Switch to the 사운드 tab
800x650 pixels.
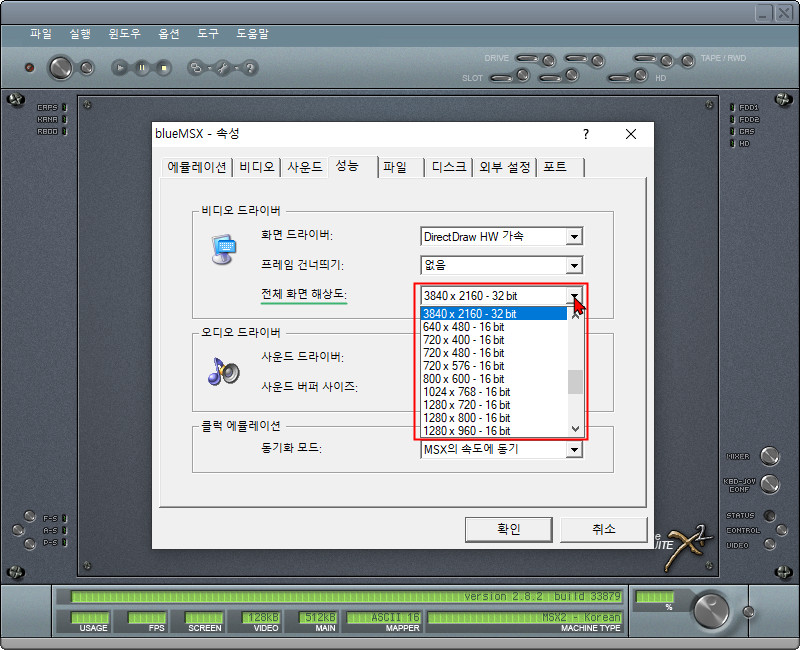pyautogui.click(x=305, y=167)
